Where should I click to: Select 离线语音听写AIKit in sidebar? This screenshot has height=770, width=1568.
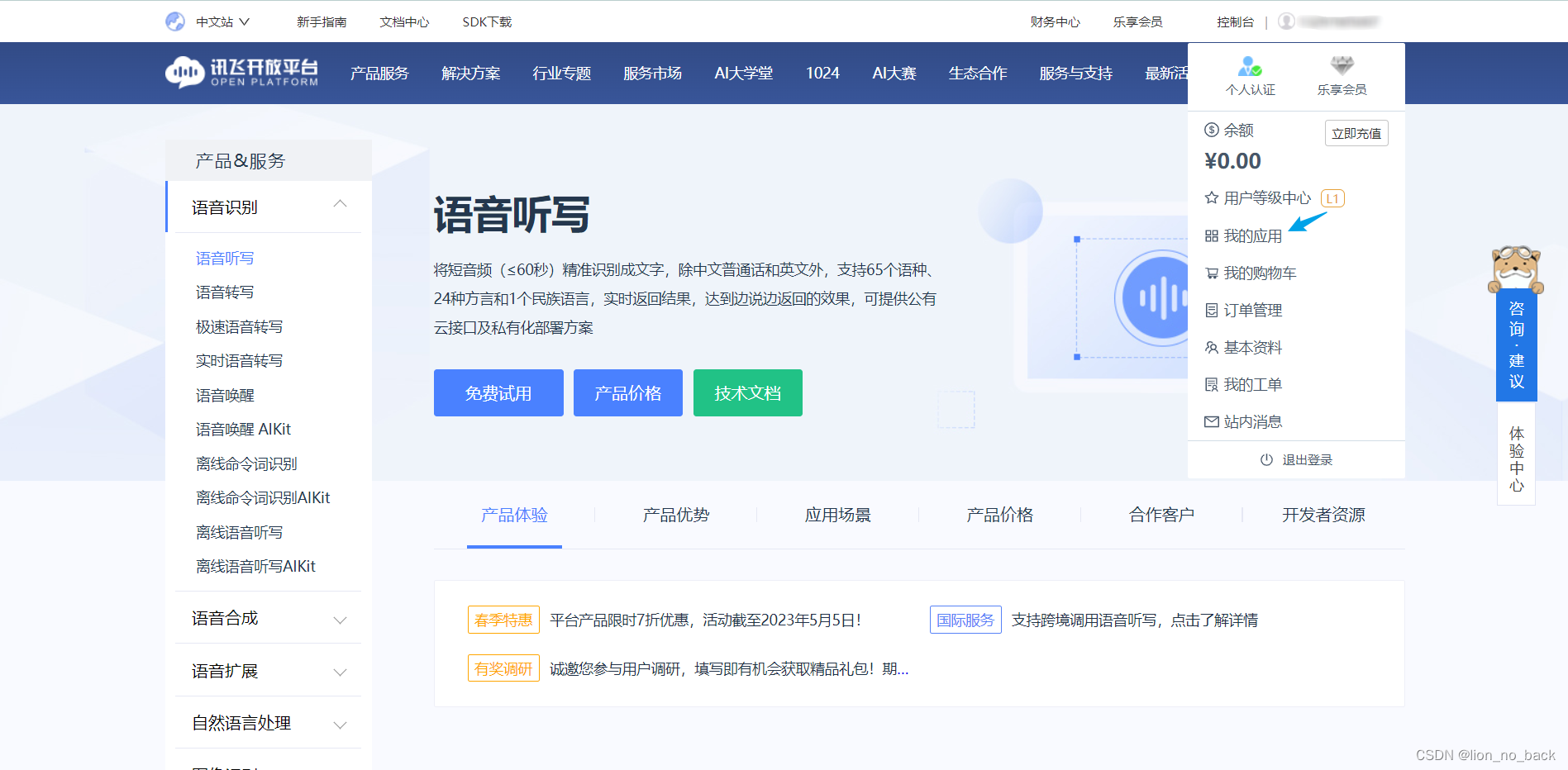point(255,567)
